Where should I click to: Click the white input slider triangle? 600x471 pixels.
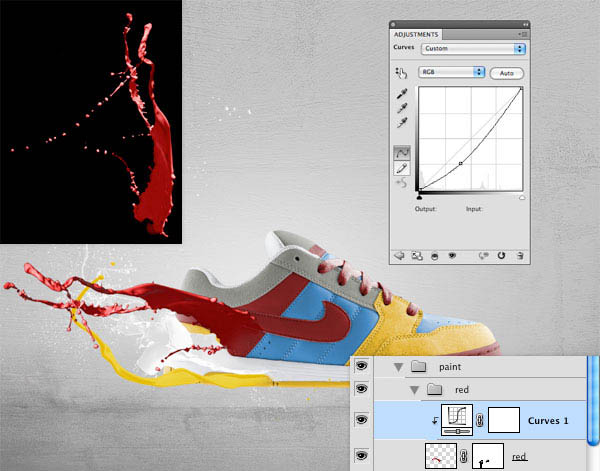pyautogui.click(x=522, y=197)
